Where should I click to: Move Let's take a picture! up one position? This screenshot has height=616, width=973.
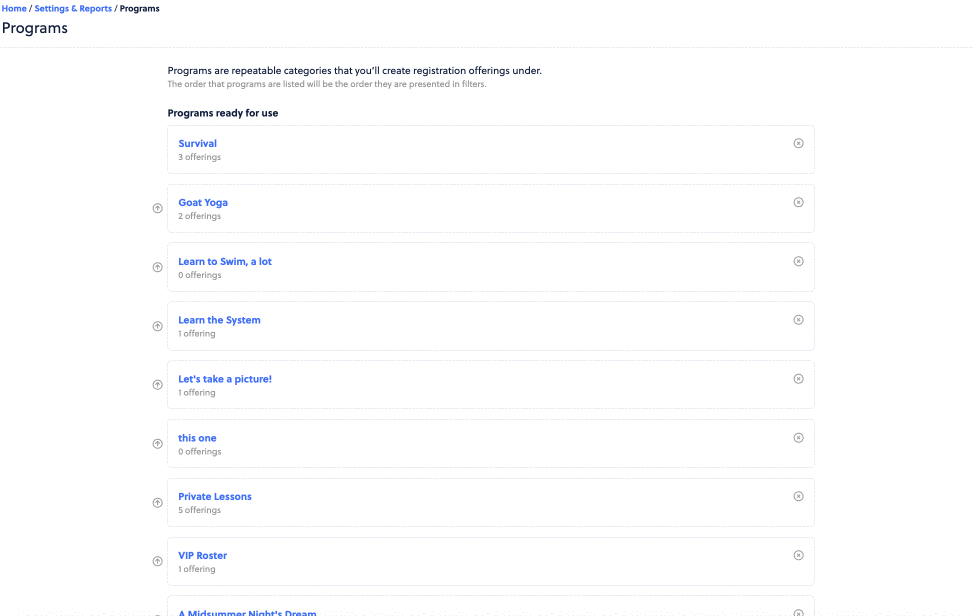[158, 385]
